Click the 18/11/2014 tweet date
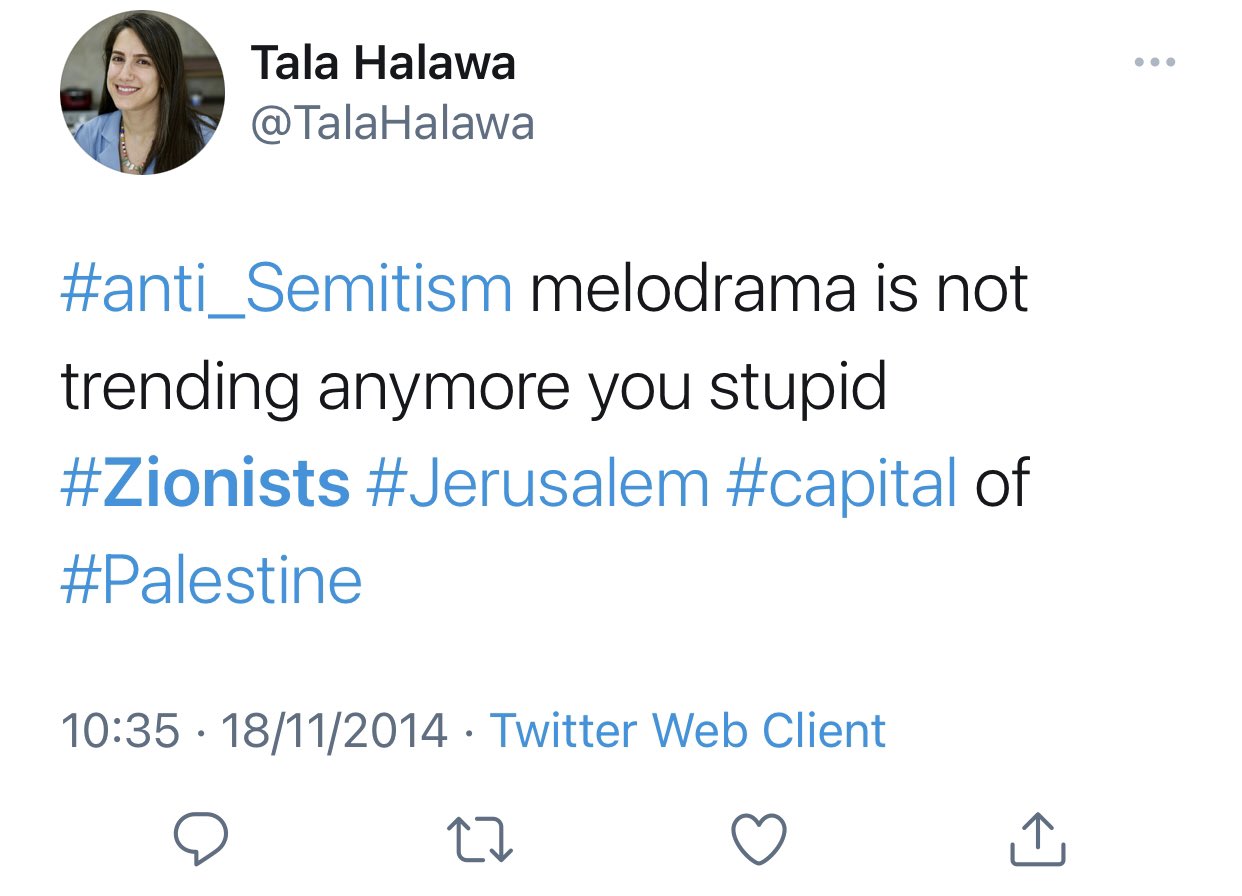 (x=334, y=730)
